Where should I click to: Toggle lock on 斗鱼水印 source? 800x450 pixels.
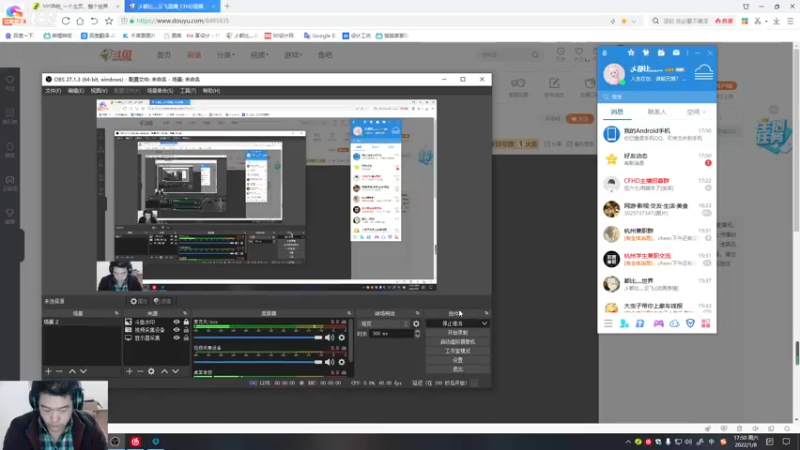(x=186, y=322)
